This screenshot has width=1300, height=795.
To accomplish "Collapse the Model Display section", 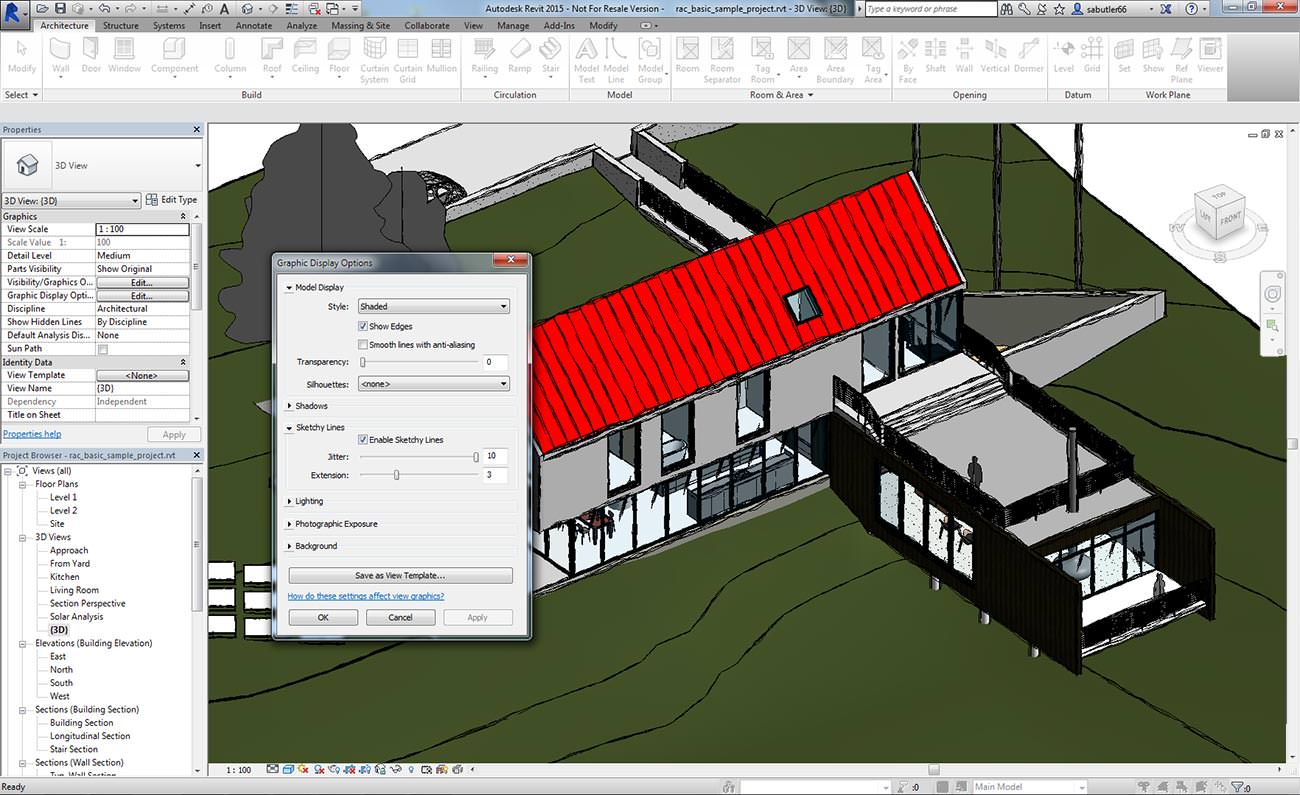I will [290, 288].
